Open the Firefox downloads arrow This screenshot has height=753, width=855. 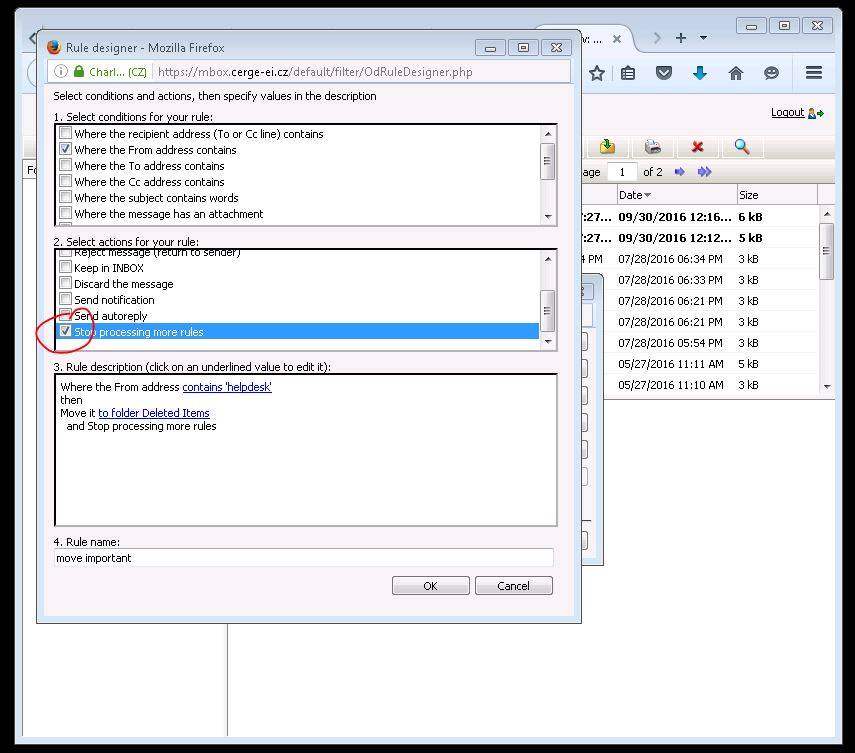tap(700, 73)
